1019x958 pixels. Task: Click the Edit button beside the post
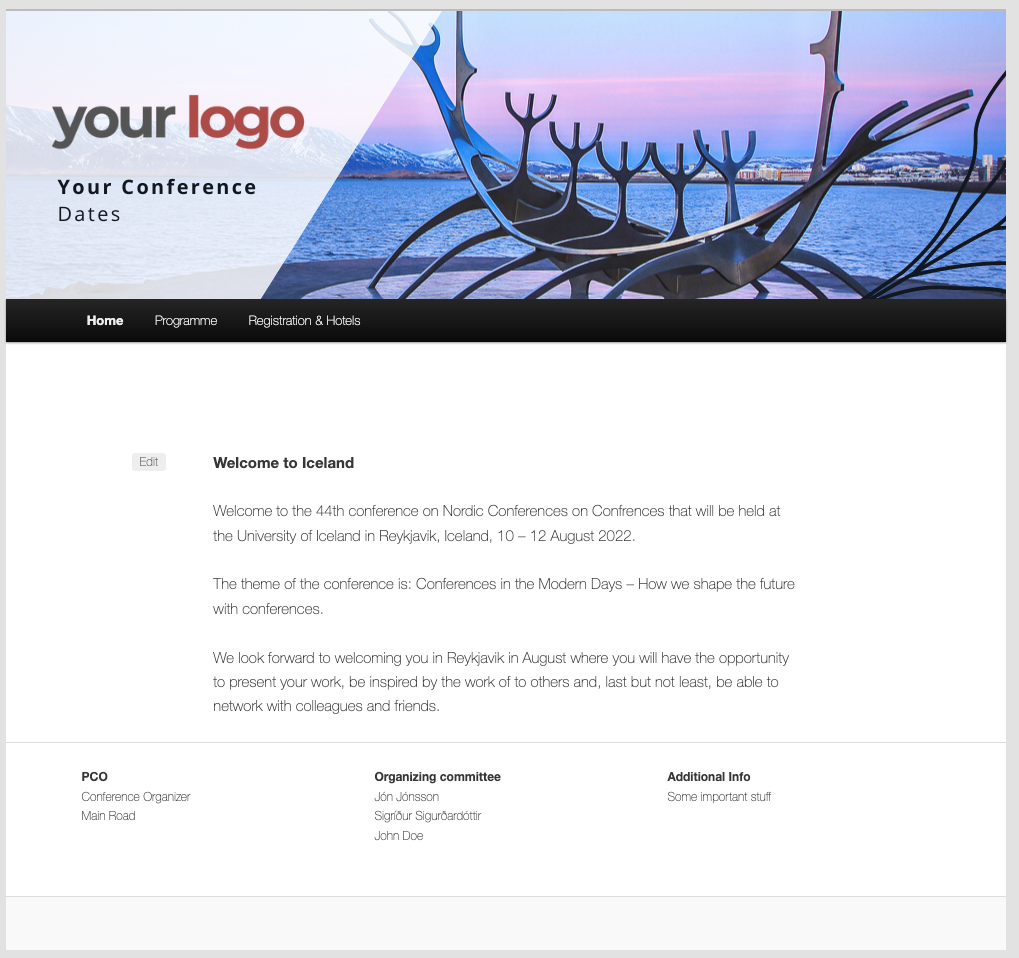tap(149, 461)
